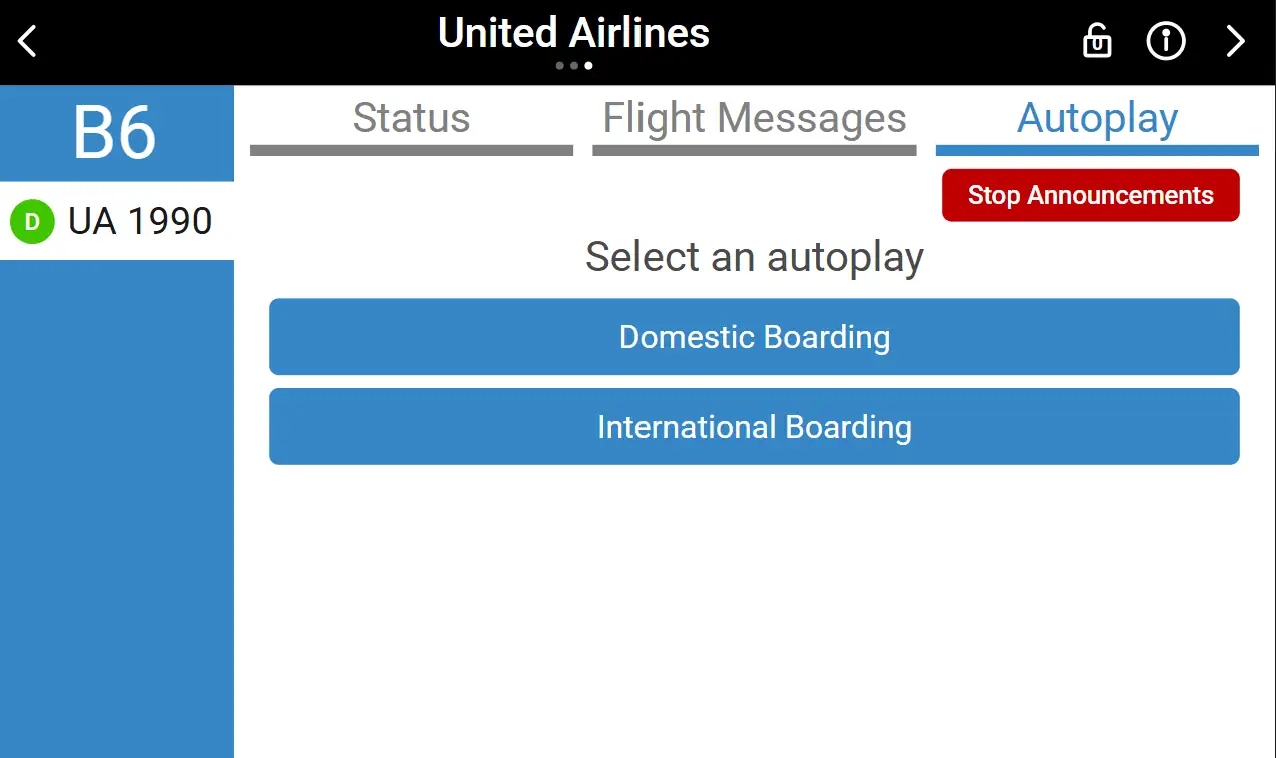
Task: Click the United Airlines title text
Action: (x=574, y=33)
